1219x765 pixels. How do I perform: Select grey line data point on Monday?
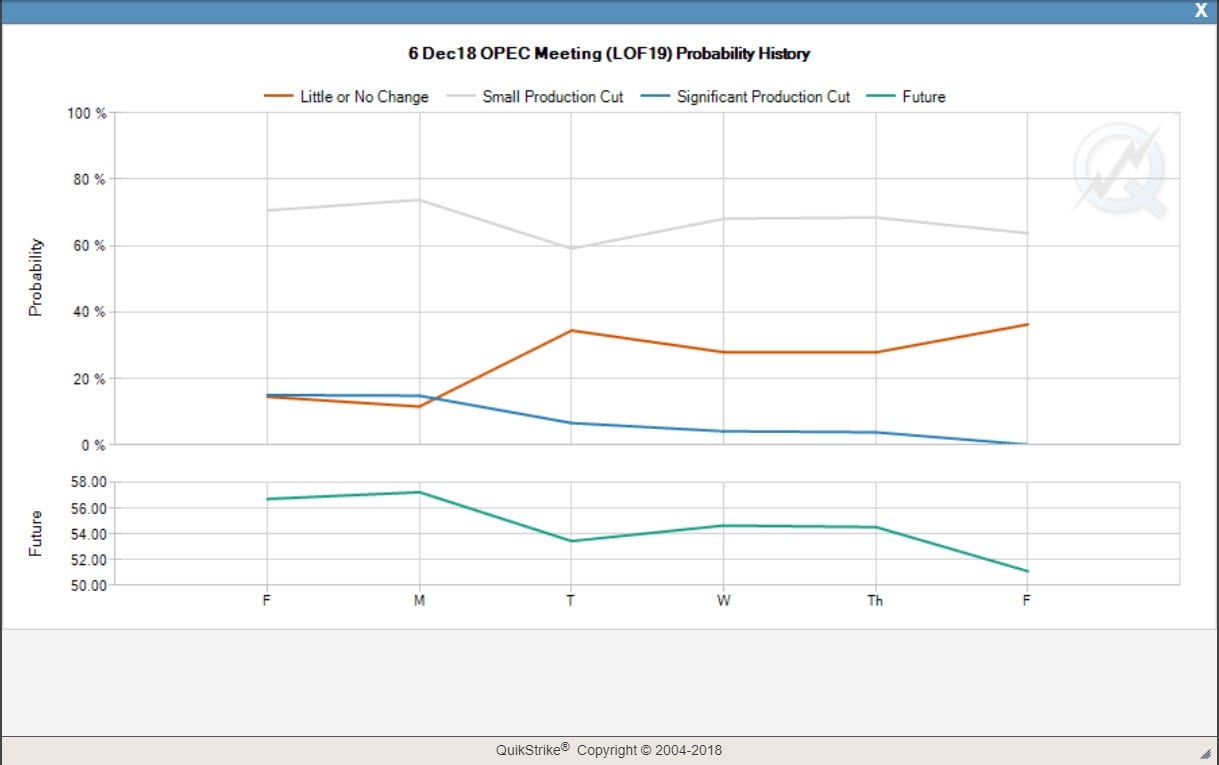click(x=419, y=200)
